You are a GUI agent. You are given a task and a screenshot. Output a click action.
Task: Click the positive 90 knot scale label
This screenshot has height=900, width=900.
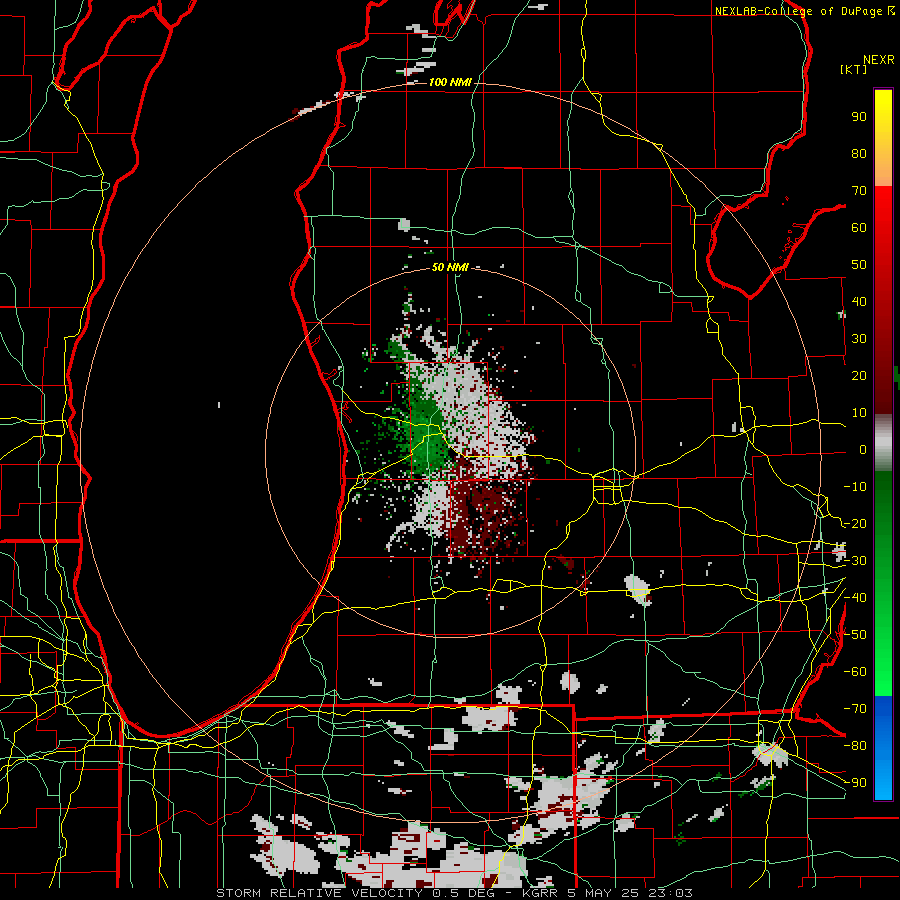859,117
